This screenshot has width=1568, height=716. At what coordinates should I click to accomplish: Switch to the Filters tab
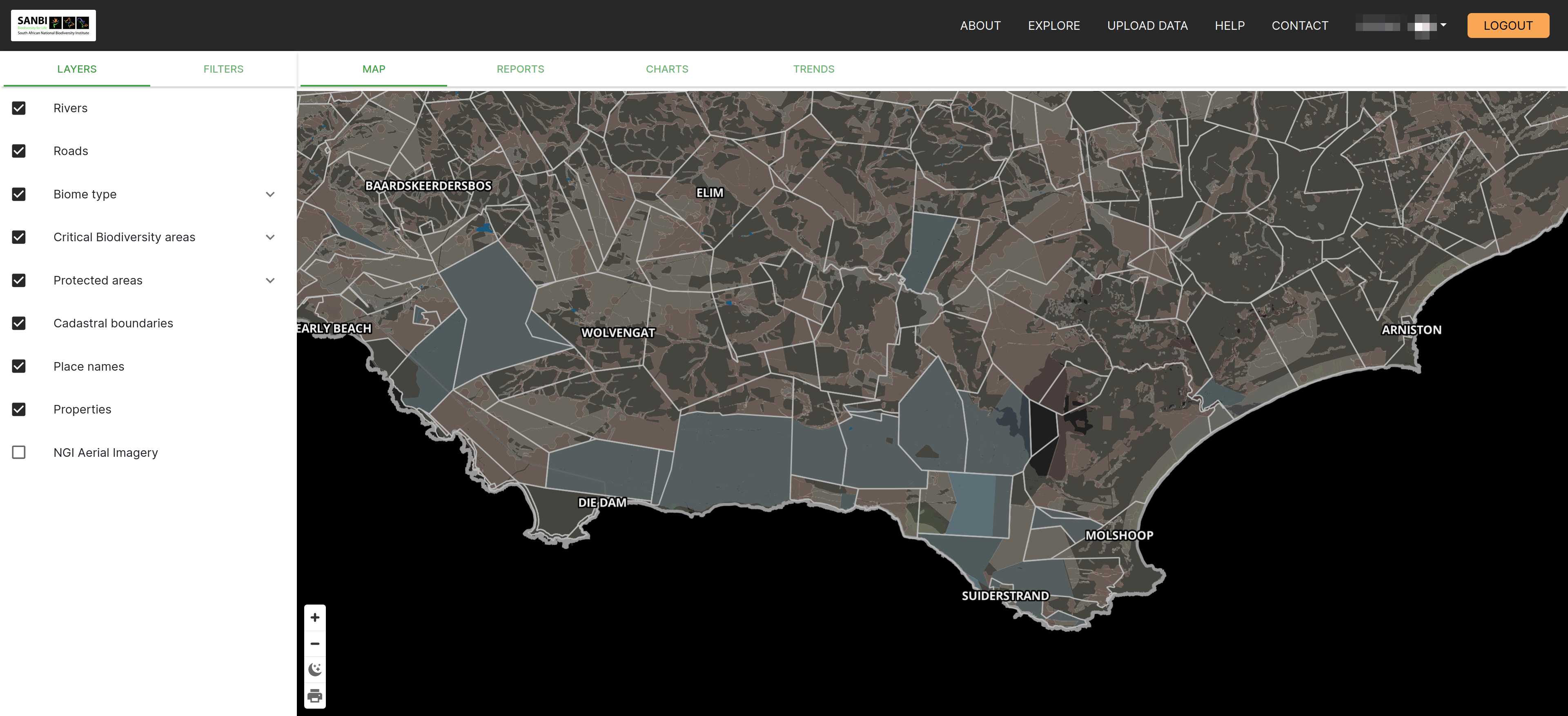[x=223, y=69]
